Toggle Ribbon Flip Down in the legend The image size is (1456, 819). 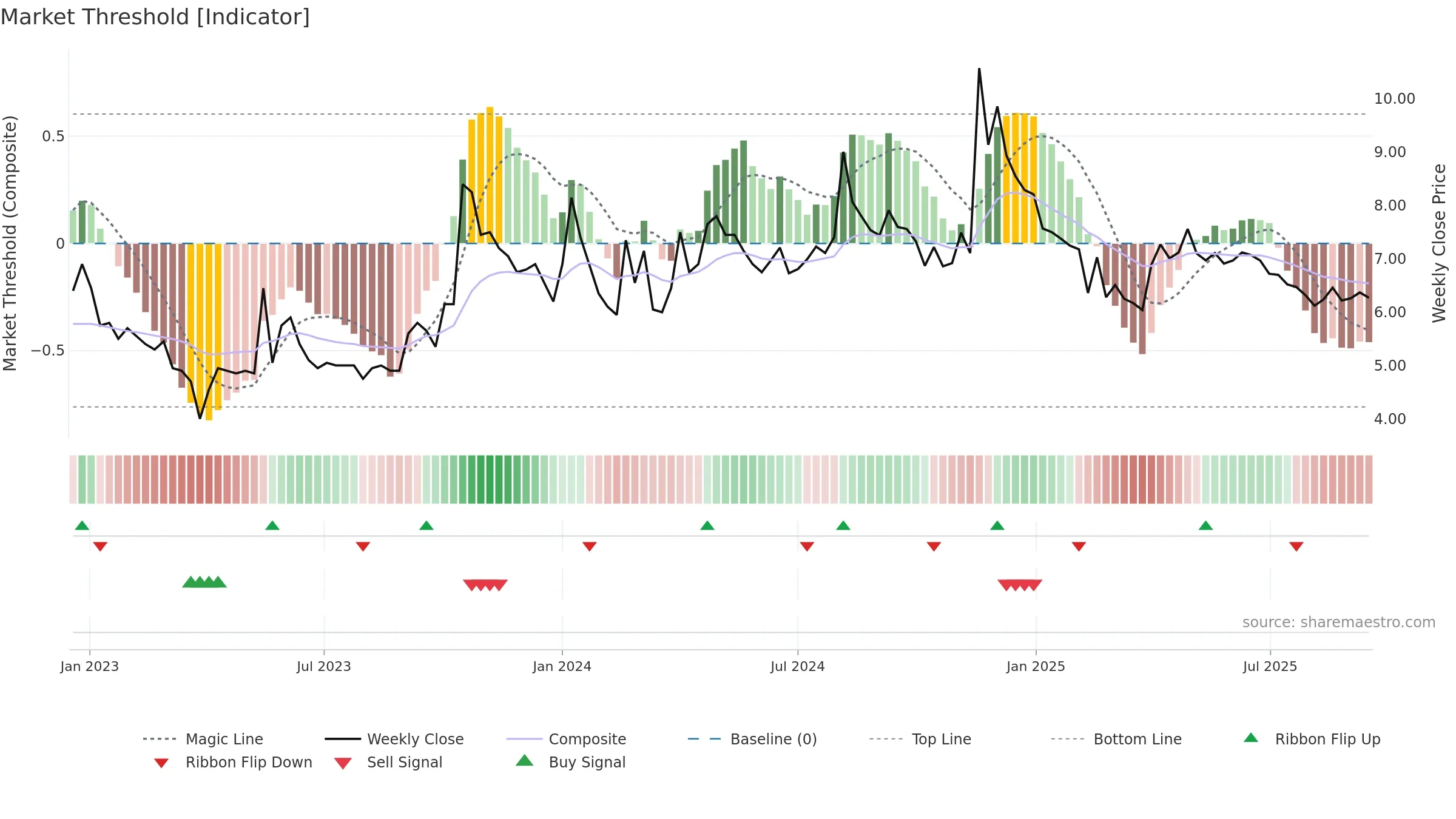pyautogui.click(x=233, y=762)
